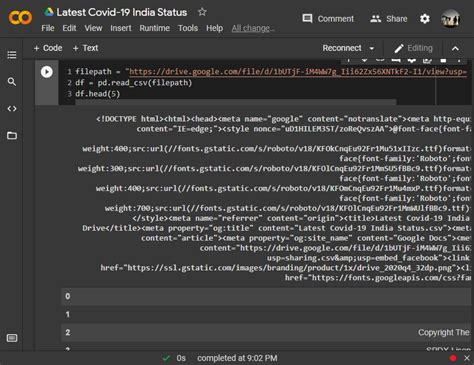Screen dimensions: 474x365
Task: Expand the Reconnect dropdown arrow
Action: [372, 49]
